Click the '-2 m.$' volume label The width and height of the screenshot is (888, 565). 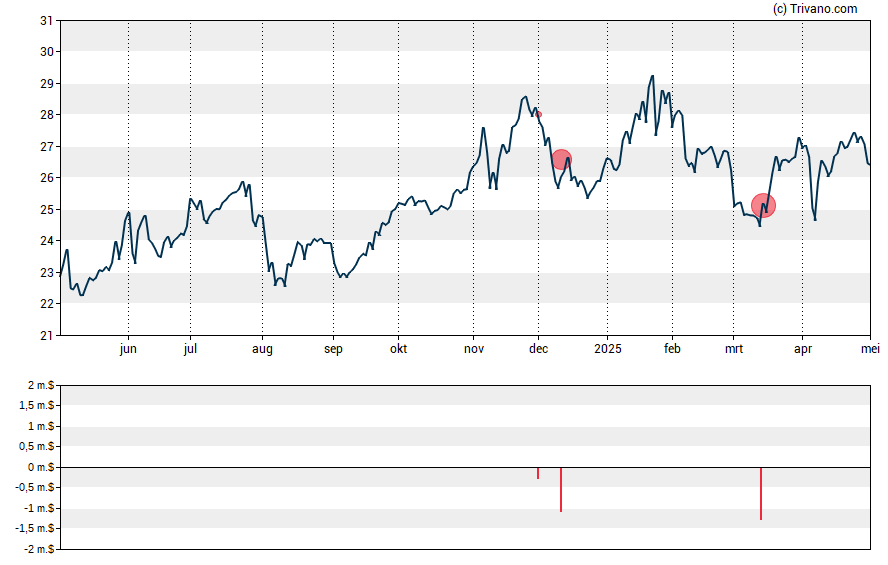tap(39, 549)
